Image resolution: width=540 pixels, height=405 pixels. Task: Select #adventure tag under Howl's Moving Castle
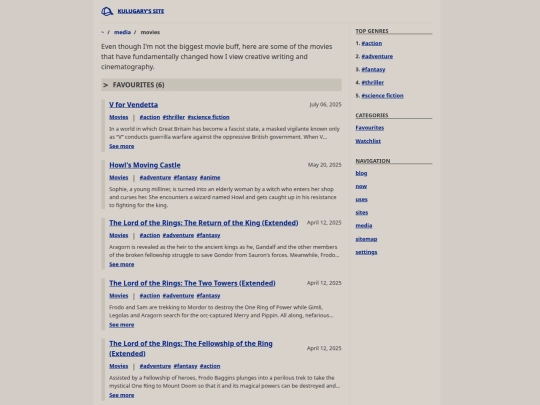(x=155, y=177)
